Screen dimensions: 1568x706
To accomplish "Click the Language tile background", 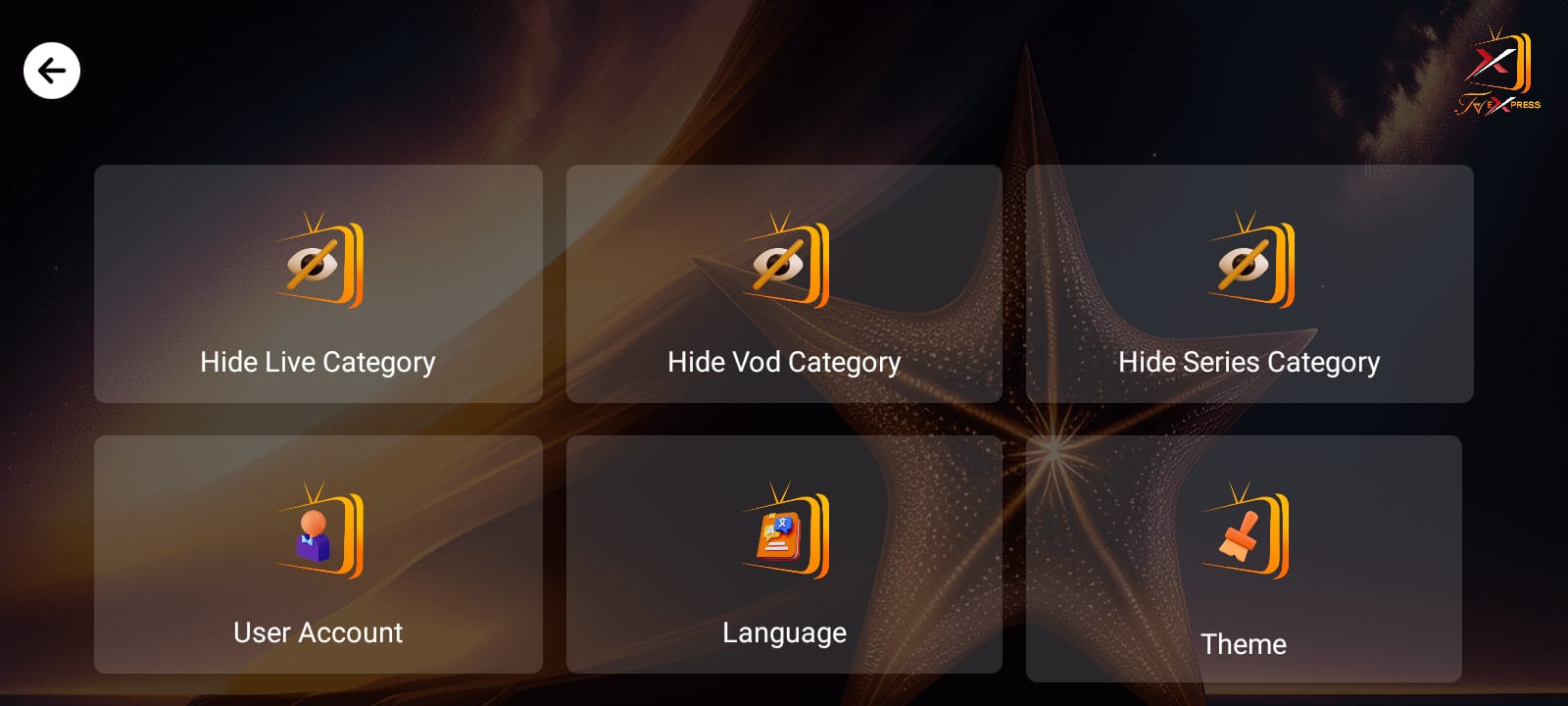I will [x=784, y=554].
